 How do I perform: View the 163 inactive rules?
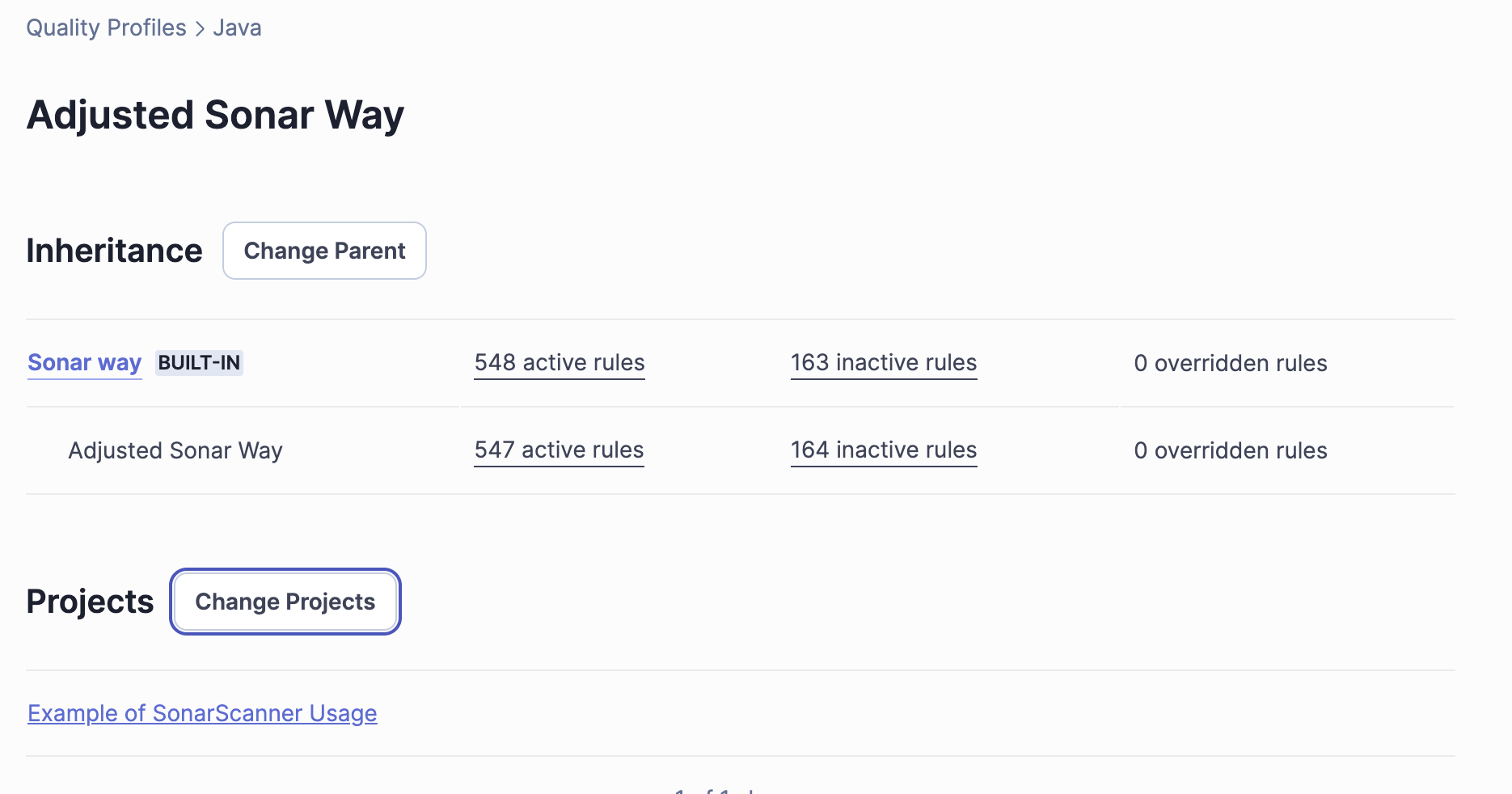[x=883, y=362]
